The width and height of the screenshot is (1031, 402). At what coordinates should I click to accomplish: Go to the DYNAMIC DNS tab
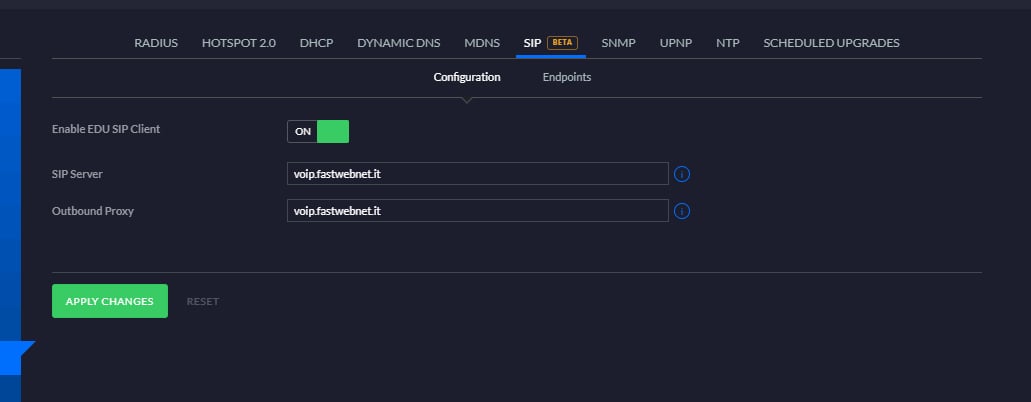pyautogui.click(x=398, y=43)
